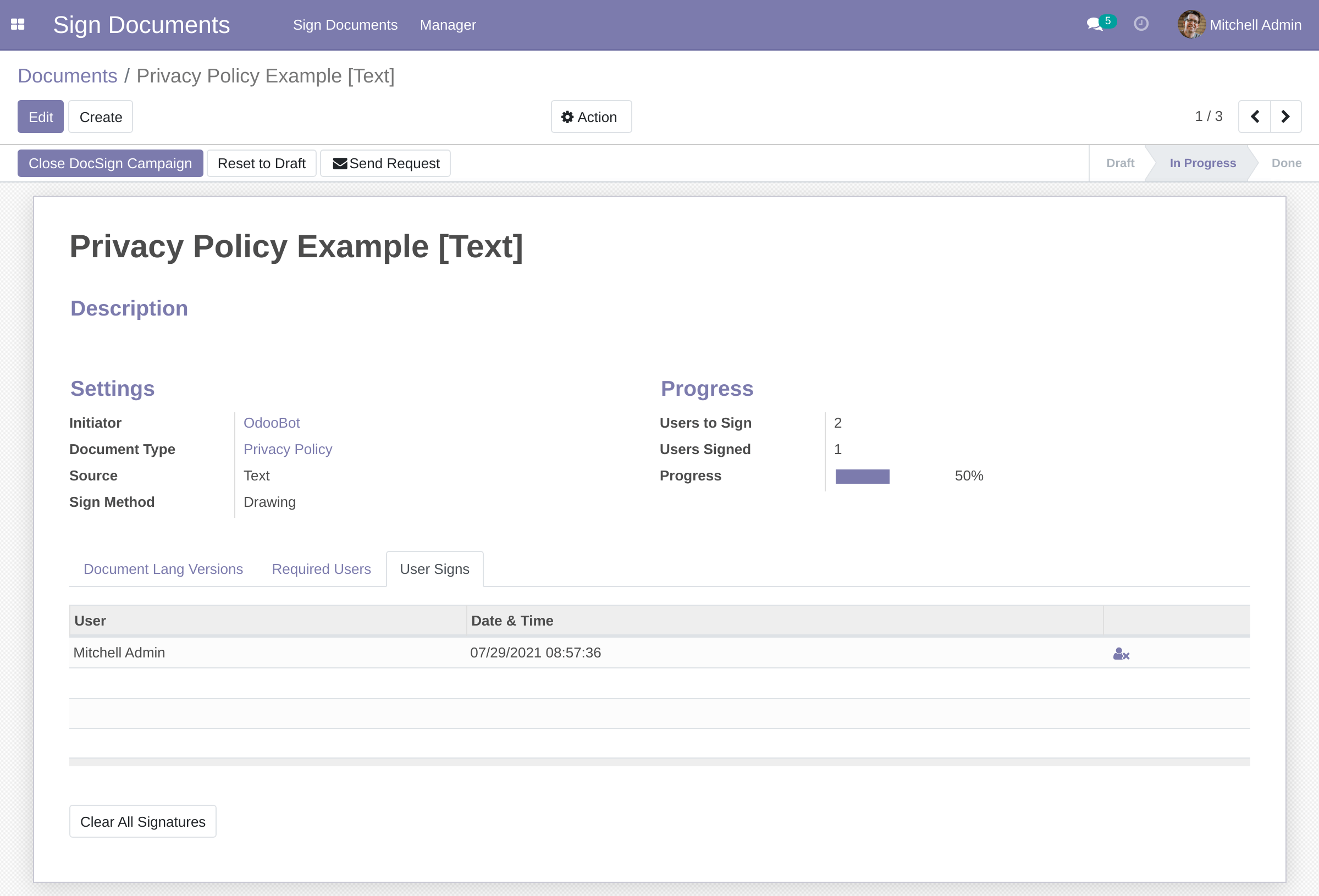Open Mitchell Admin user menu
The image size is (1319, 896).
(x=1255, y=25)
